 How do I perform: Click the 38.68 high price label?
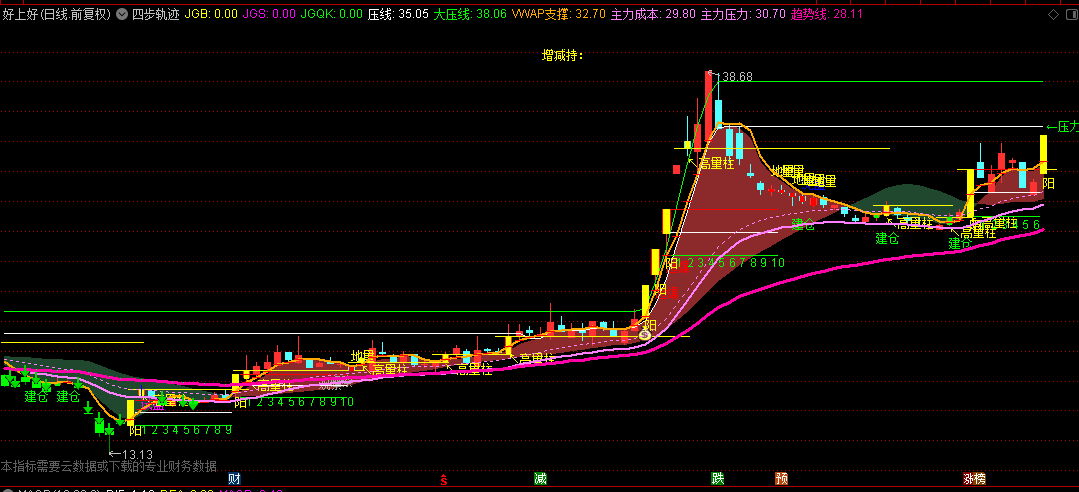[737, 77]
